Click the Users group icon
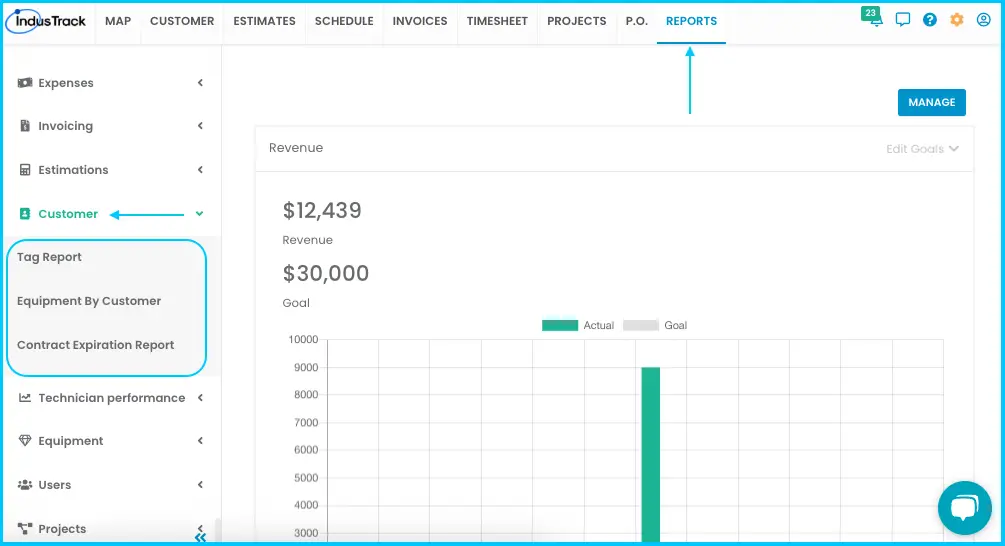The image size is (1005, 546). [25, 485]
